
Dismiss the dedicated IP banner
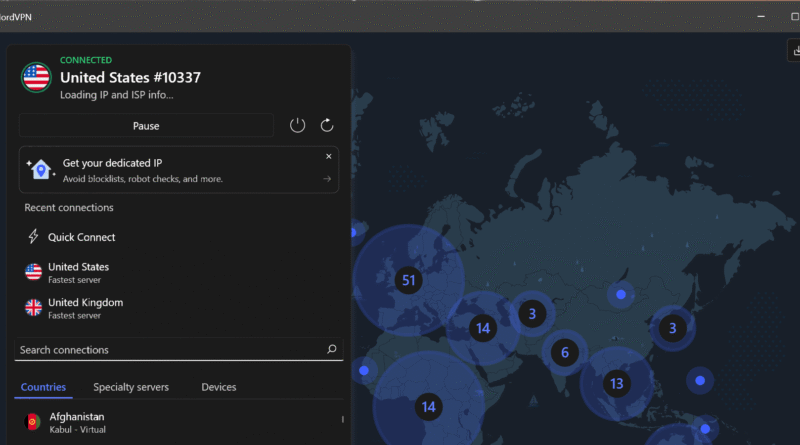tap(328, 157)
